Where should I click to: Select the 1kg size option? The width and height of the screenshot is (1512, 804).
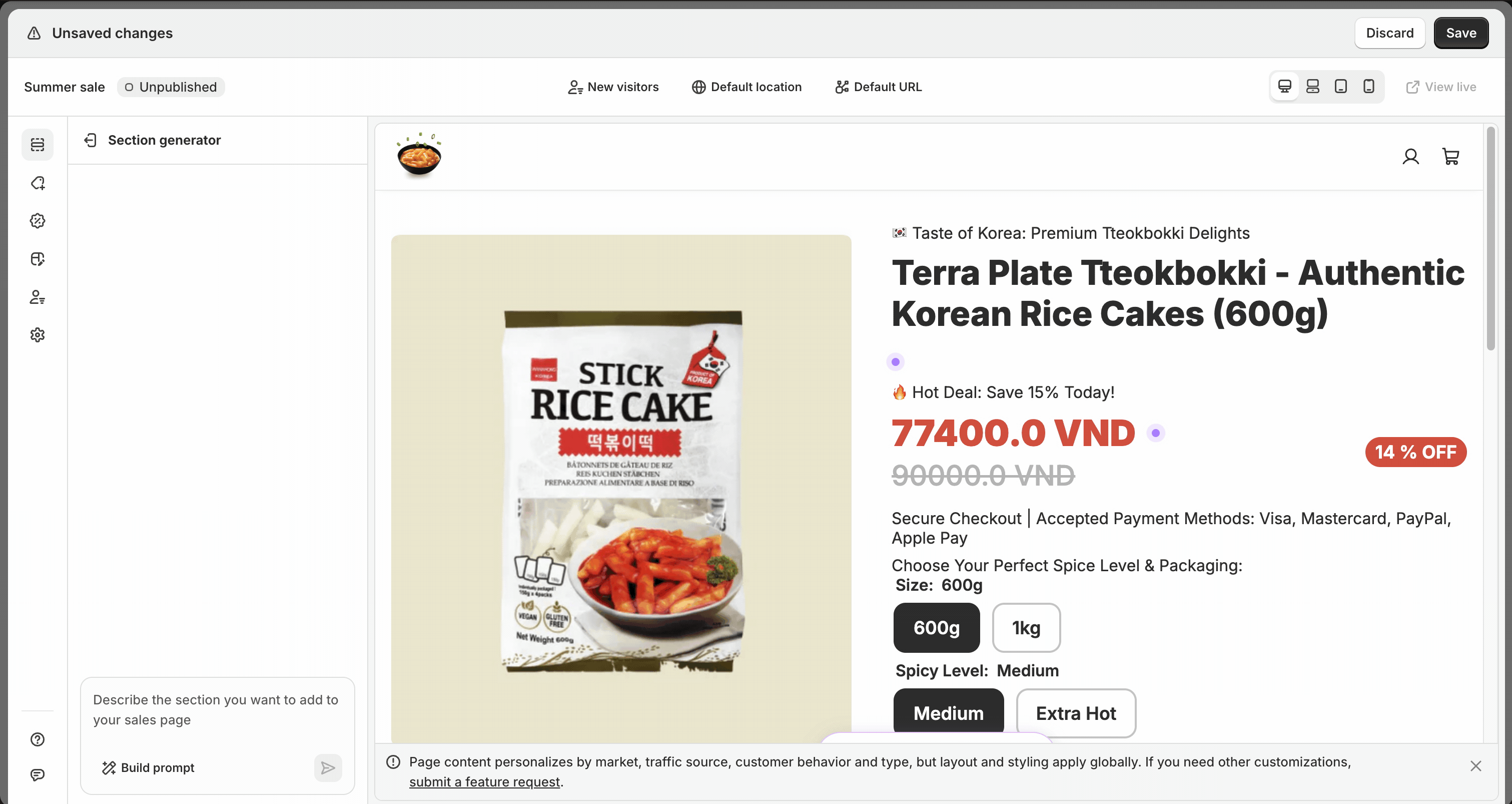1026,627
